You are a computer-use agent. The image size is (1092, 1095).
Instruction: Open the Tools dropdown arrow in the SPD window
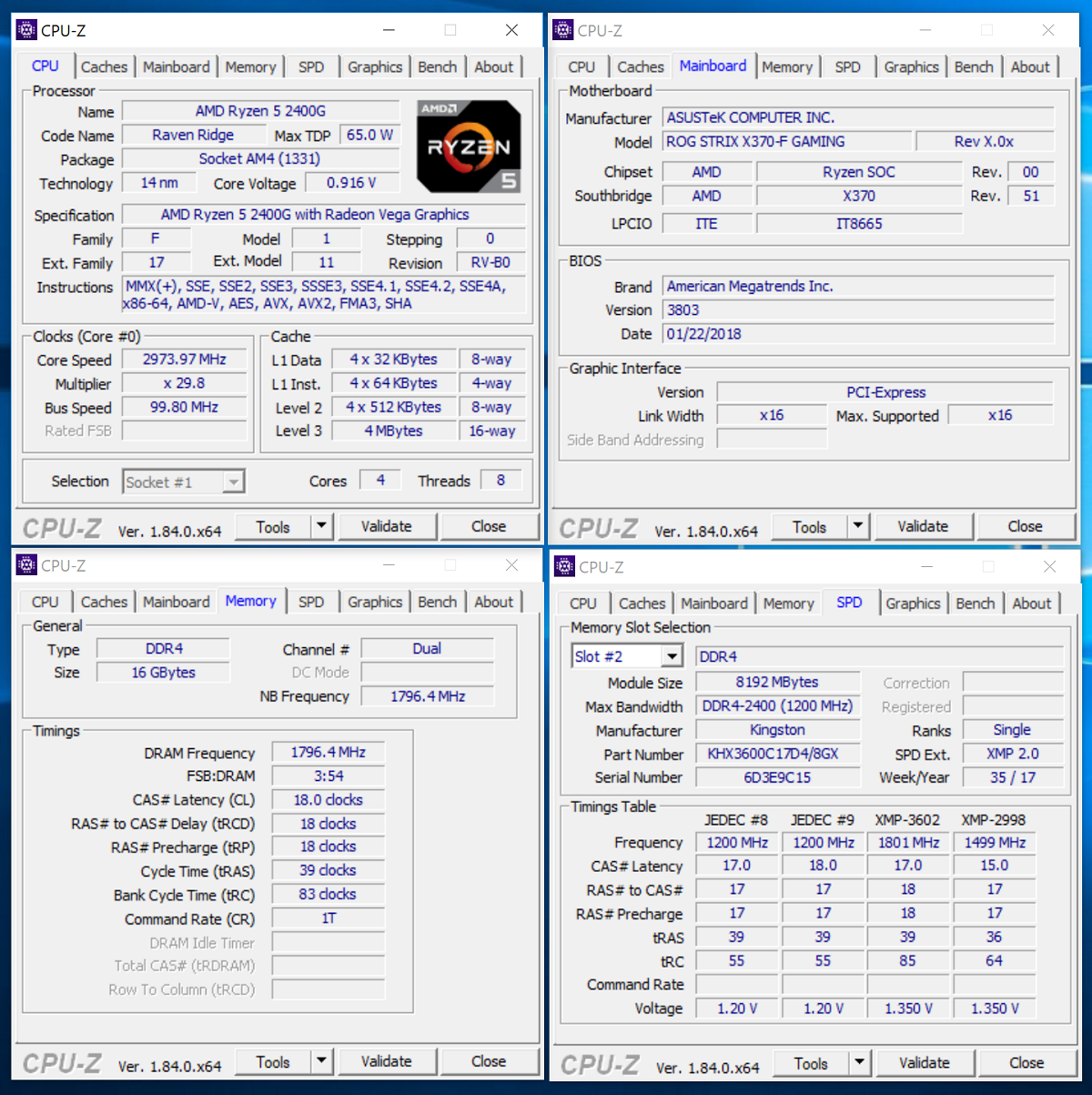[x=858, y=1062]
